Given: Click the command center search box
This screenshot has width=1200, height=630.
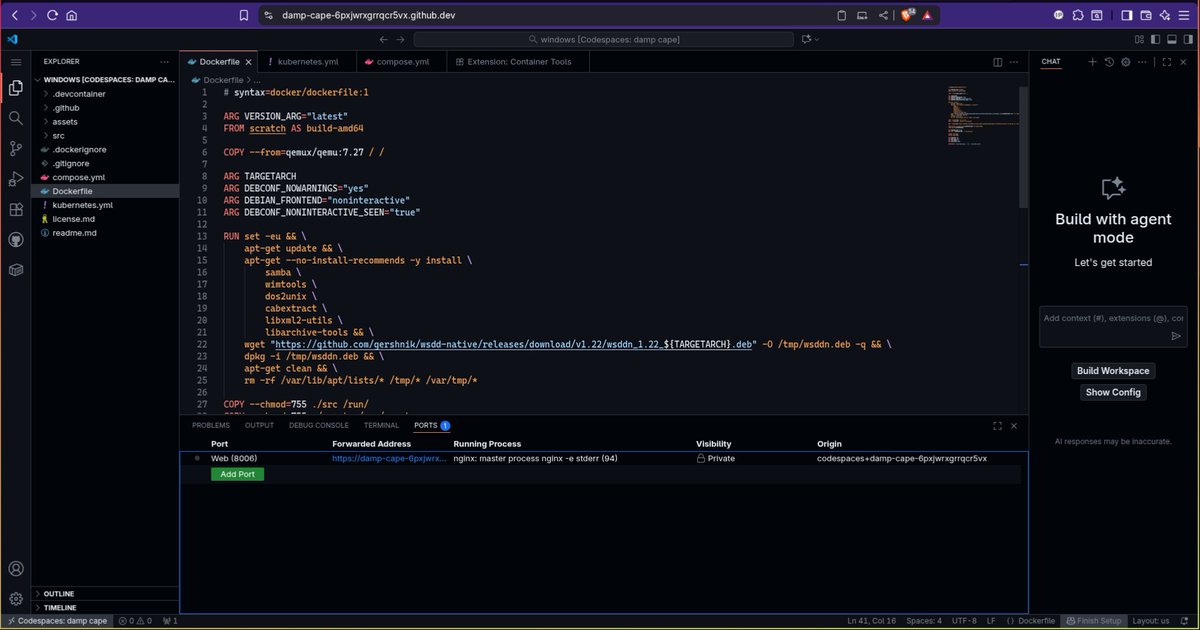Looking at the screenshot, I should [603, 39].
